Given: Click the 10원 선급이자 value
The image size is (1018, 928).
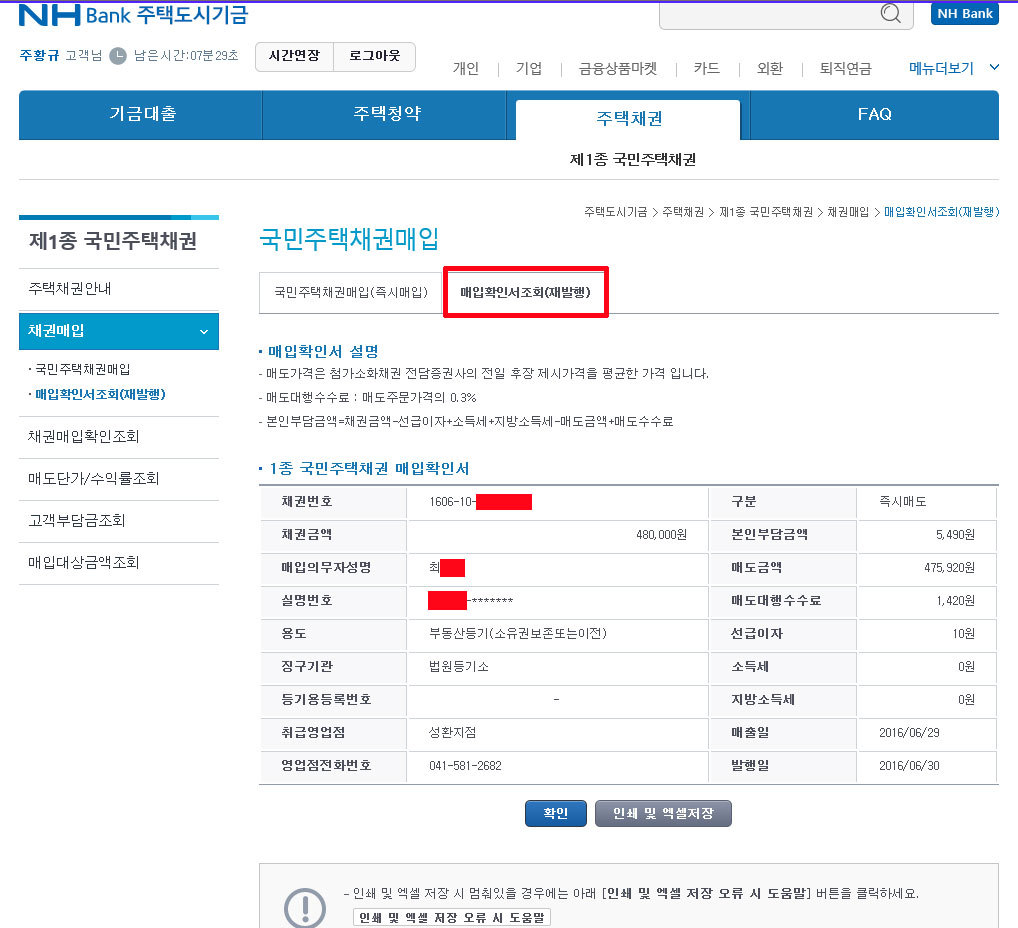Looking at the screenshot, I should point(963,634).
